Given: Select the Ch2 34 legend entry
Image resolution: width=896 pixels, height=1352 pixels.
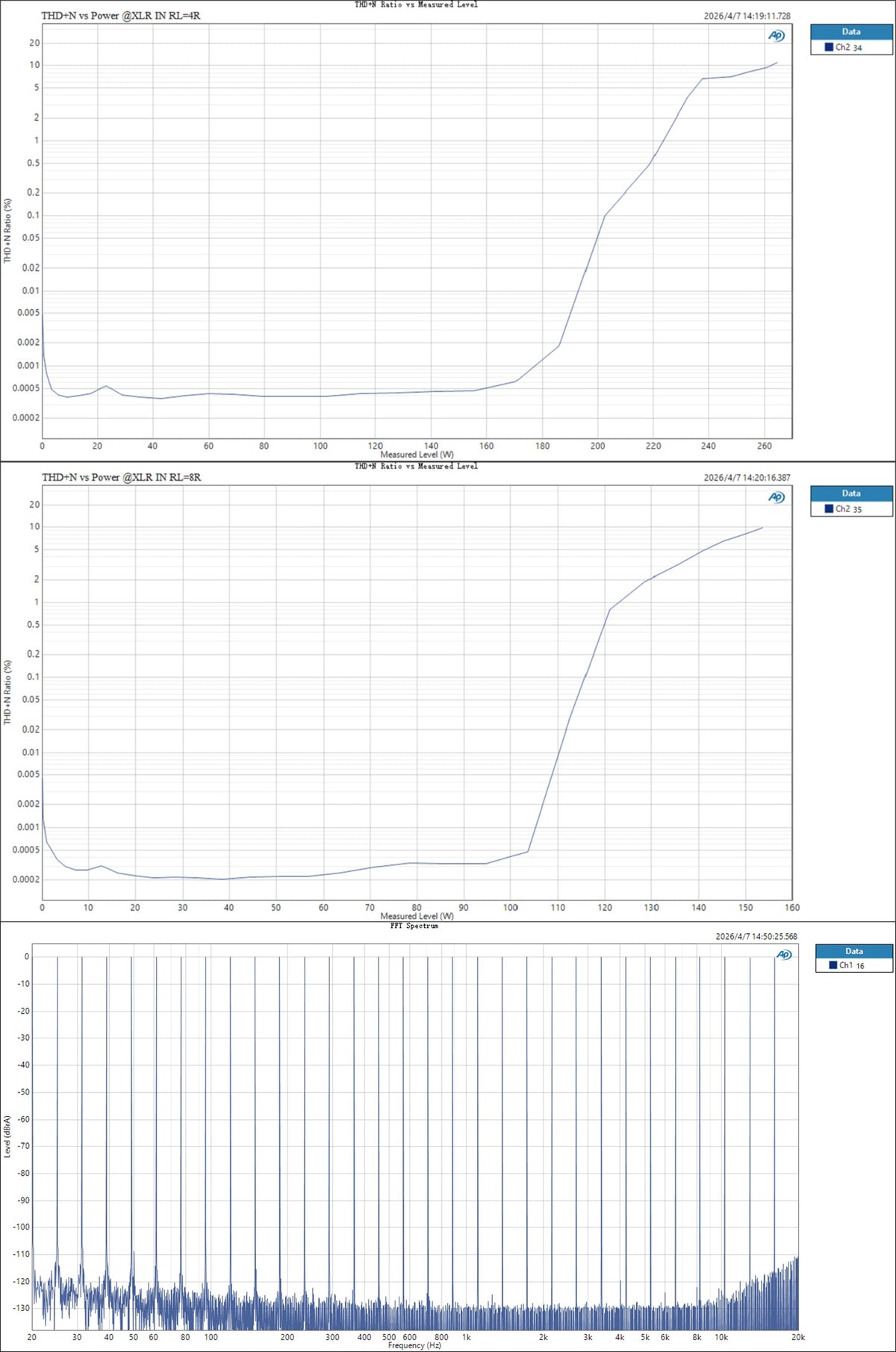Looking at the screenshot, I should point(851,47).
